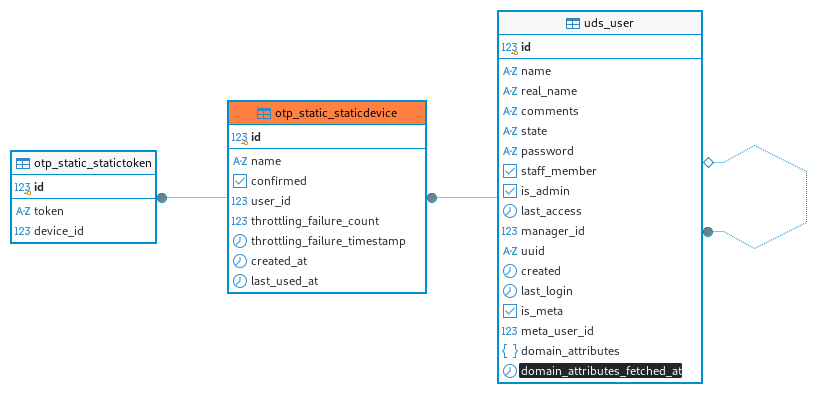The width and height of the screenshot is (817, 394).
Task: Select the meta_user_id column name
Action: coord(558,331)
